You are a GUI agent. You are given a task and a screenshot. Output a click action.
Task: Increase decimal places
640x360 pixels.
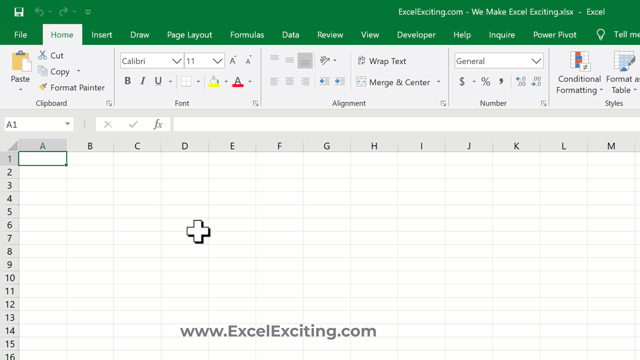pos(520,82)
